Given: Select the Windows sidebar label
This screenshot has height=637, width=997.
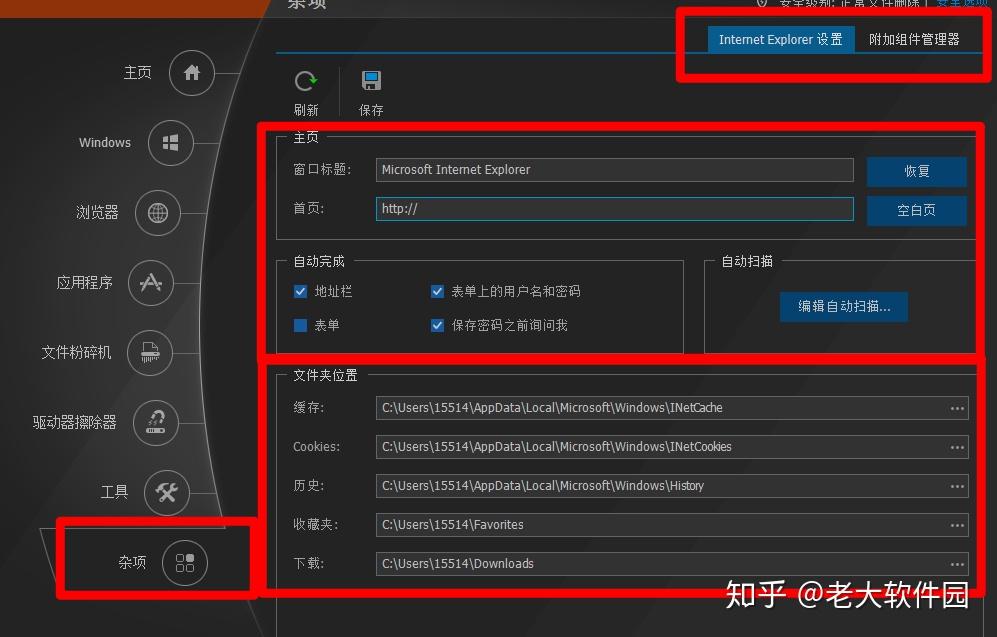Looking at the screenshot, I should point(105,143).
